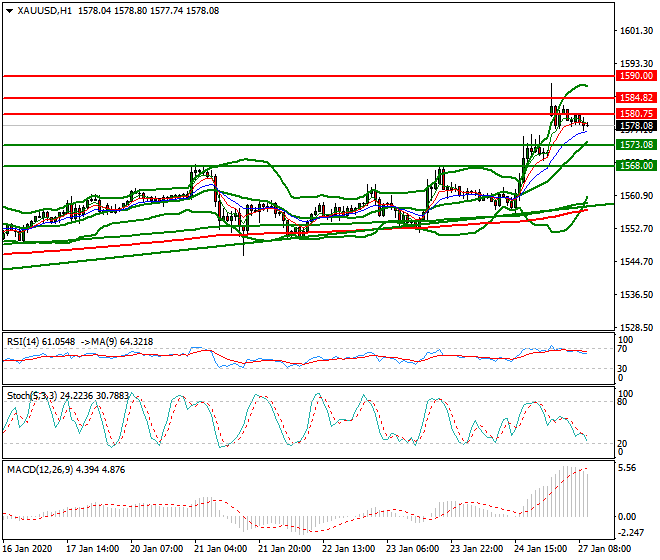Click the 23 Jan 06:00 time axis label
The height and width of the screenshot is (560, 660).
pos(412,549)
